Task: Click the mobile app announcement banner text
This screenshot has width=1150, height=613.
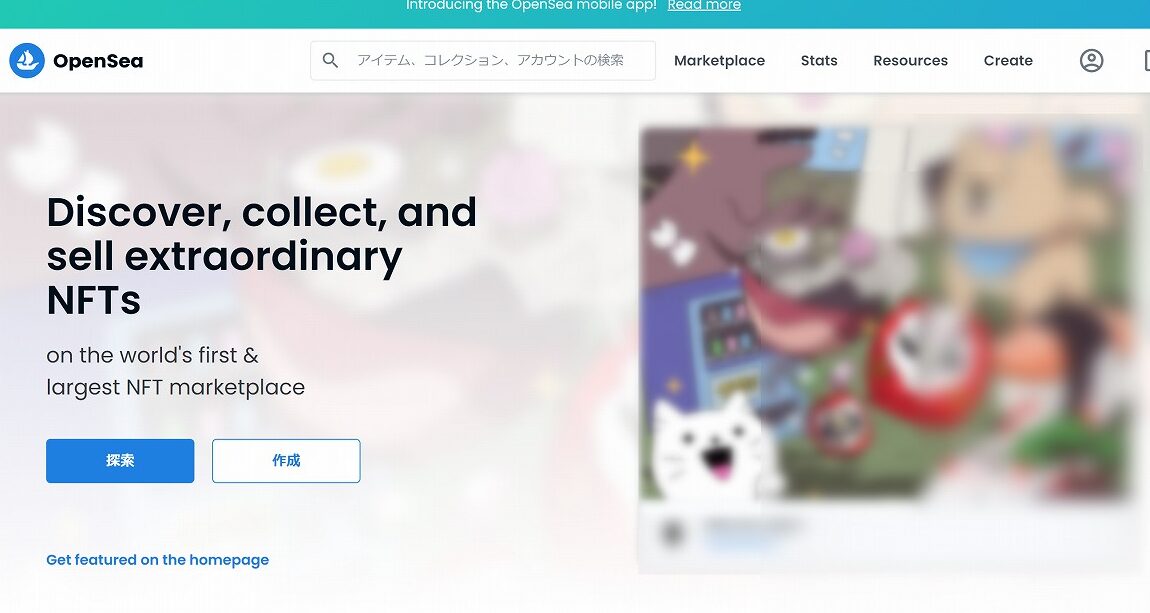Action: tap(531, 5)
